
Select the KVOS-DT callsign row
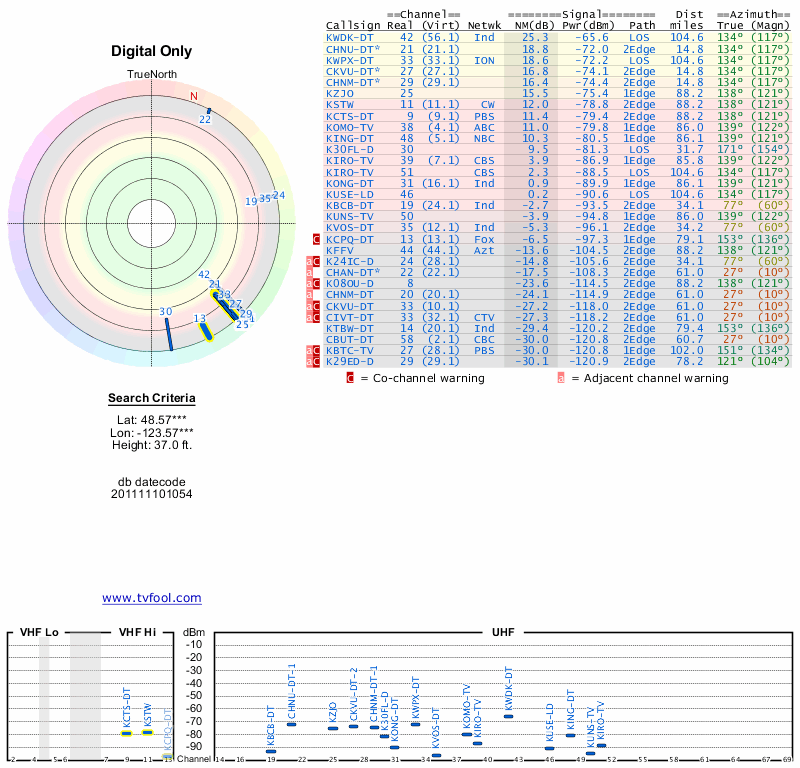coord(350,228)
